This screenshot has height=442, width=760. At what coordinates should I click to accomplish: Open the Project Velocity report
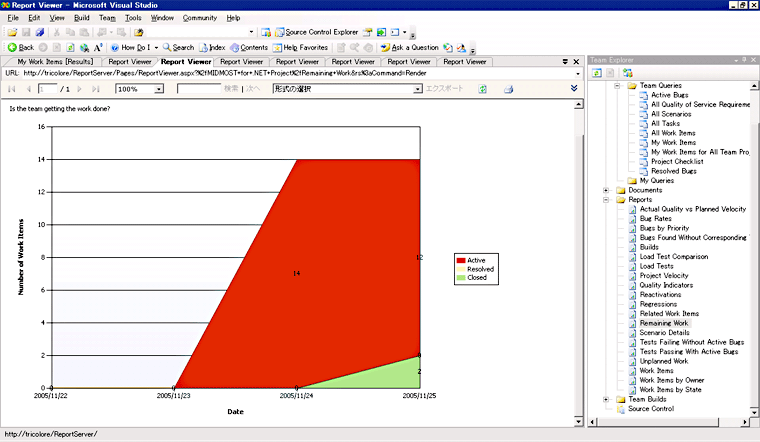point(664,276)
